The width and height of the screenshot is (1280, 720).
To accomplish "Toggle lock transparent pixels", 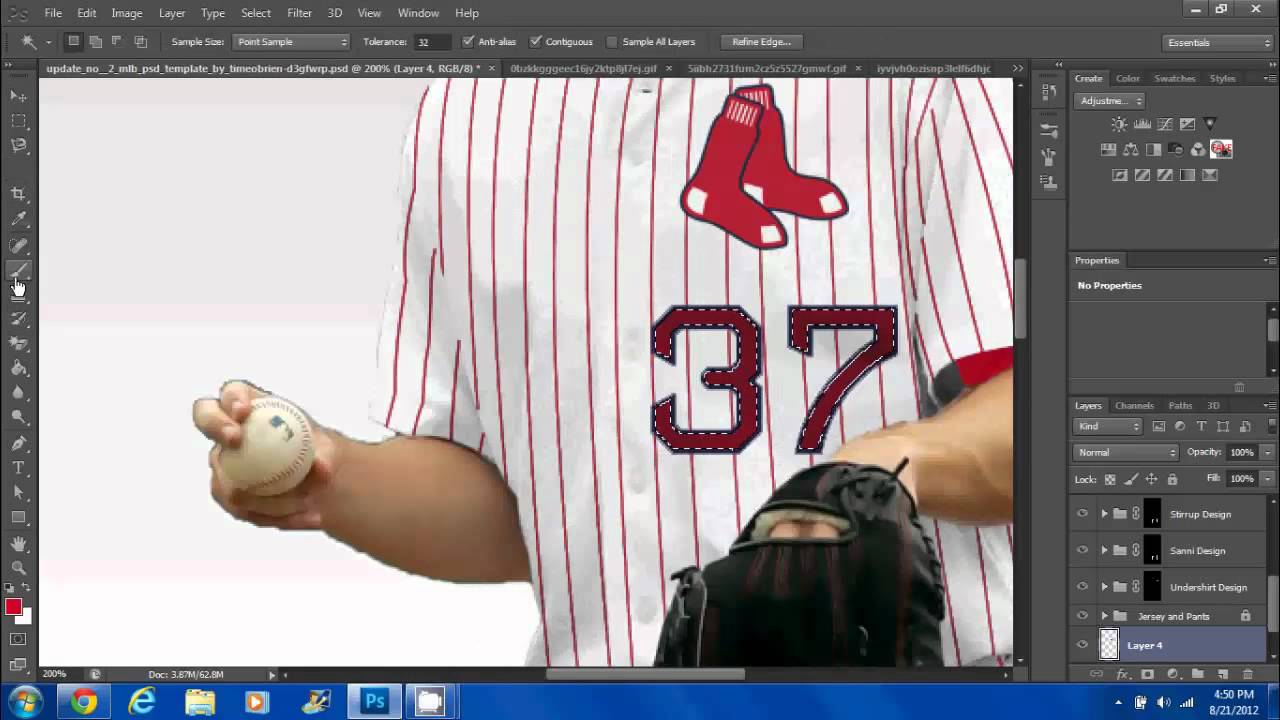I will (1112, 479).
